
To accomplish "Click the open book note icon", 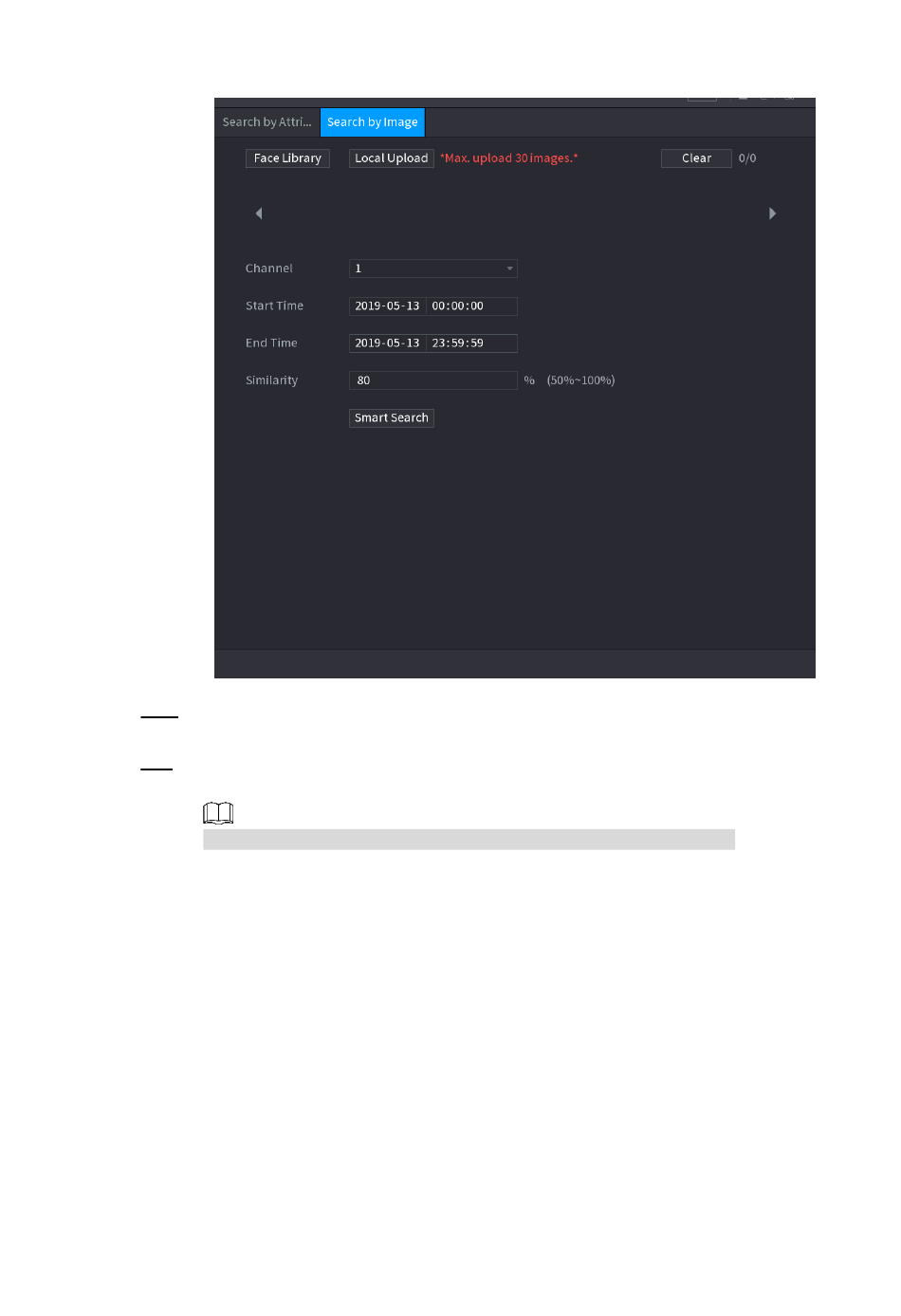I will point(218,813).
